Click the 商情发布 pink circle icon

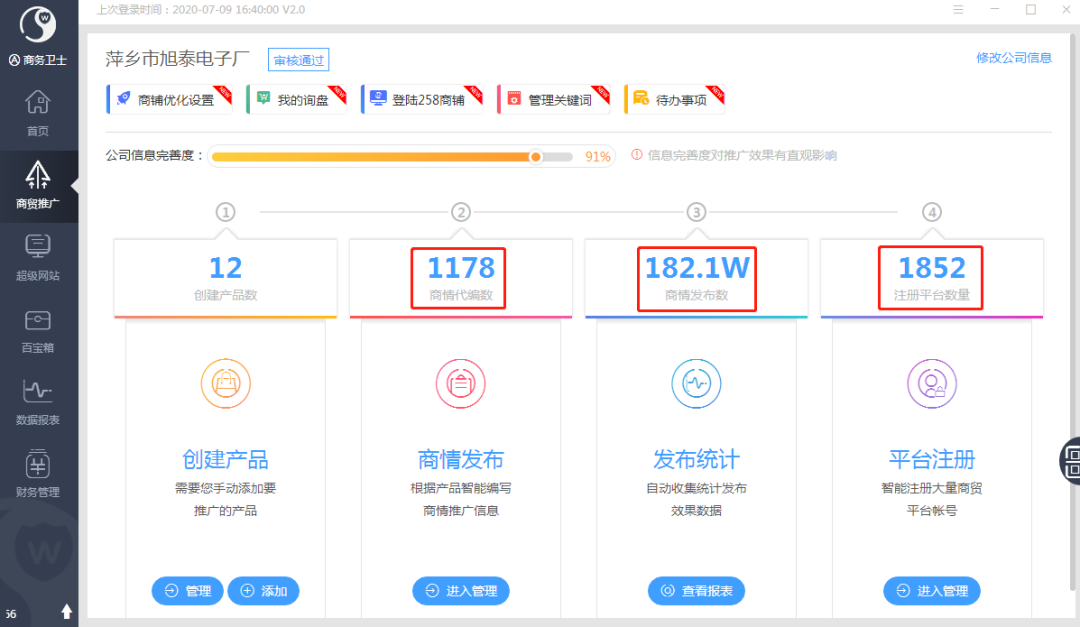(461, 383)
